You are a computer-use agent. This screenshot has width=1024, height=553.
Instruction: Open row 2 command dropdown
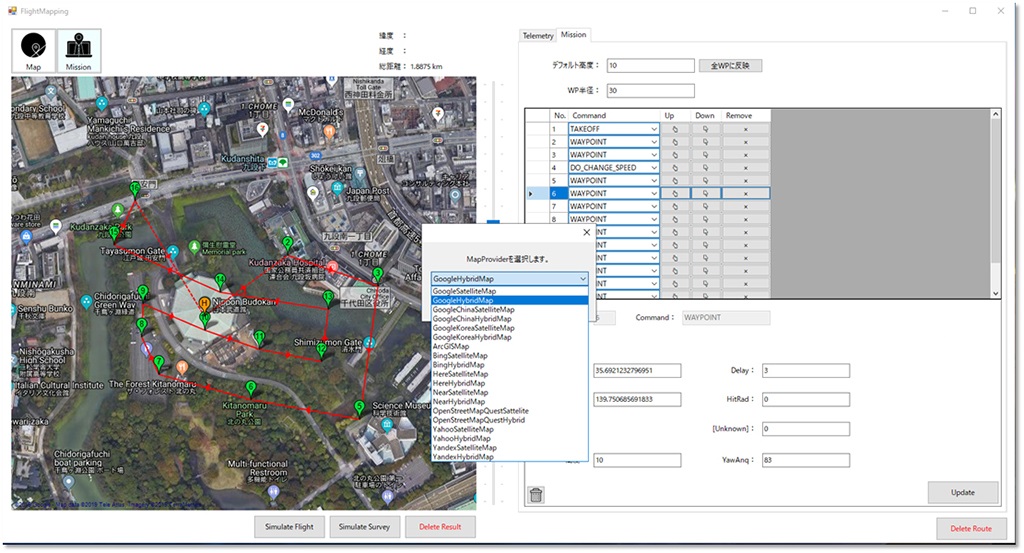tap(653, 142)
